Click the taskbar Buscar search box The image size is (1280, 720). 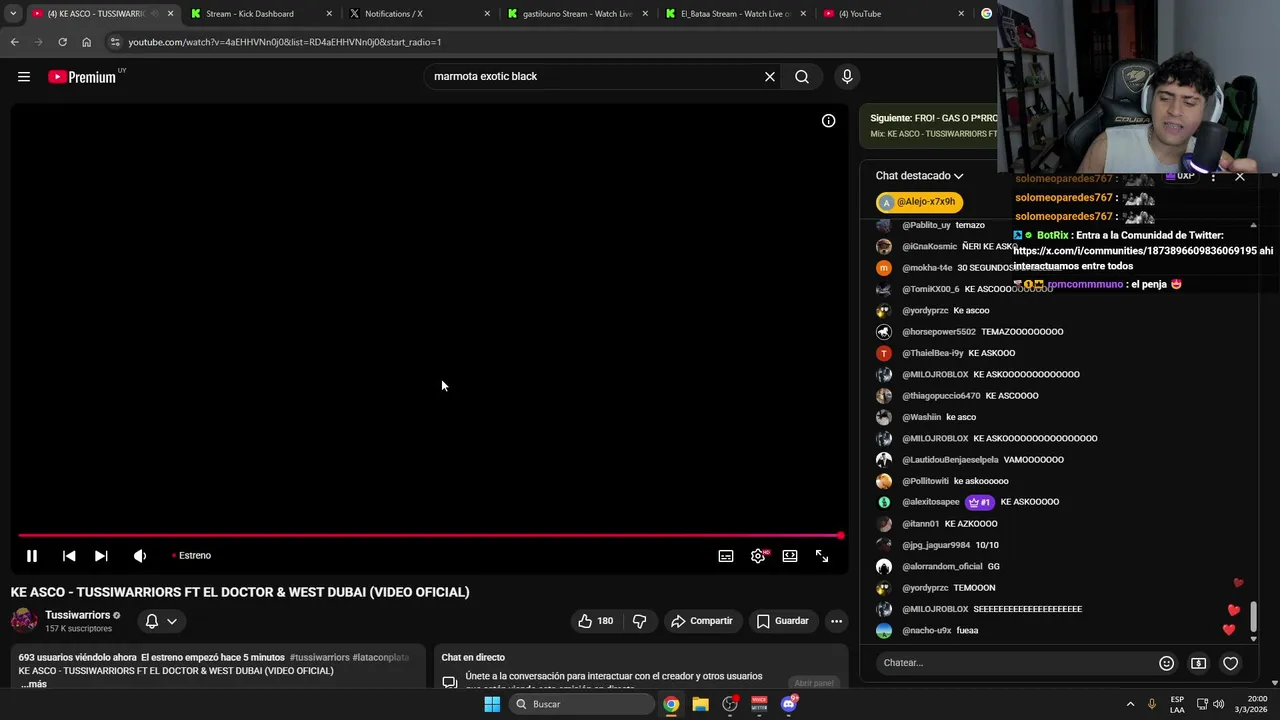click(x=583, y=704)
